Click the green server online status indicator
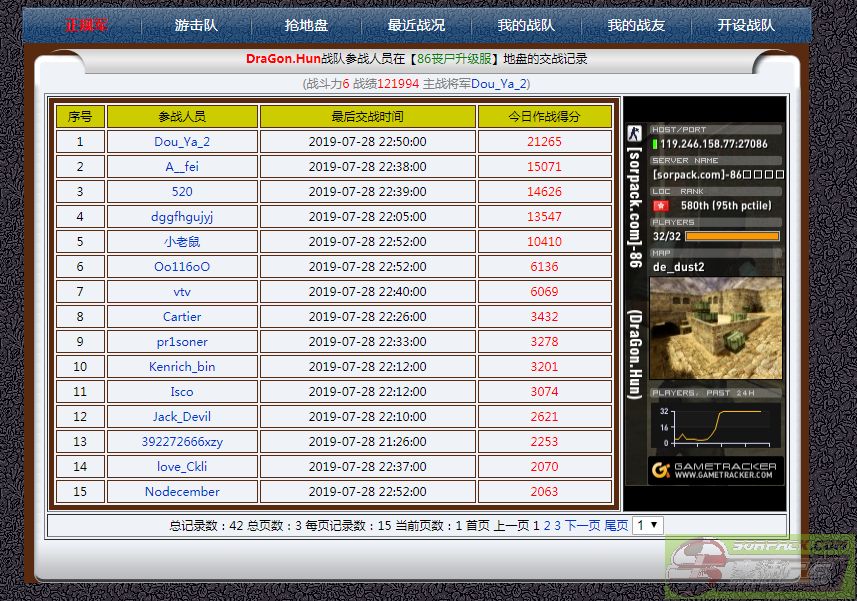Image resolution: width=857 pixels, height=601 pixels. [x=655, y=144]
